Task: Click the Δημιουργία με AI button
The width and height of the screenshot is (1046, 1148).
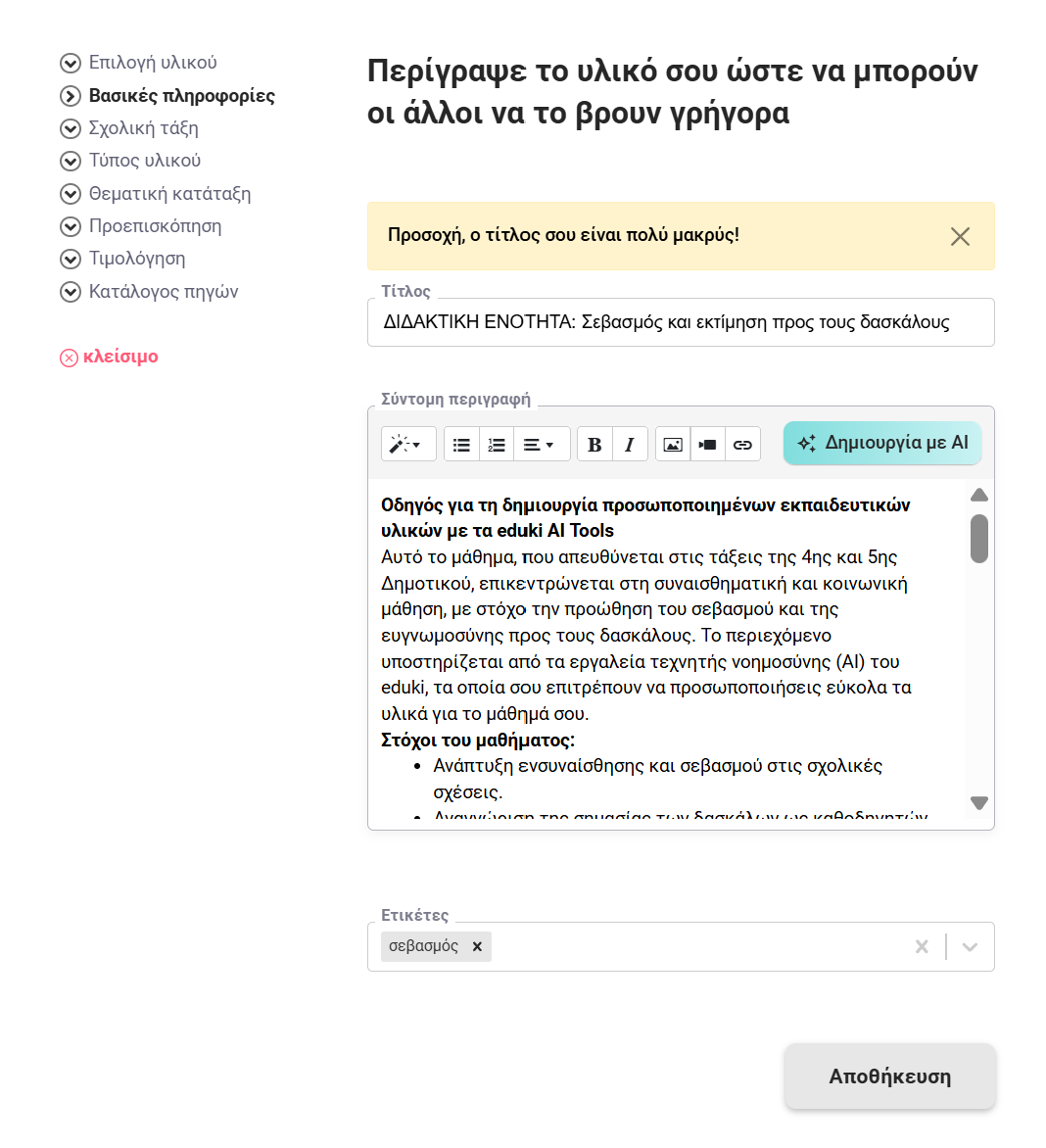Action: (882, 443)
